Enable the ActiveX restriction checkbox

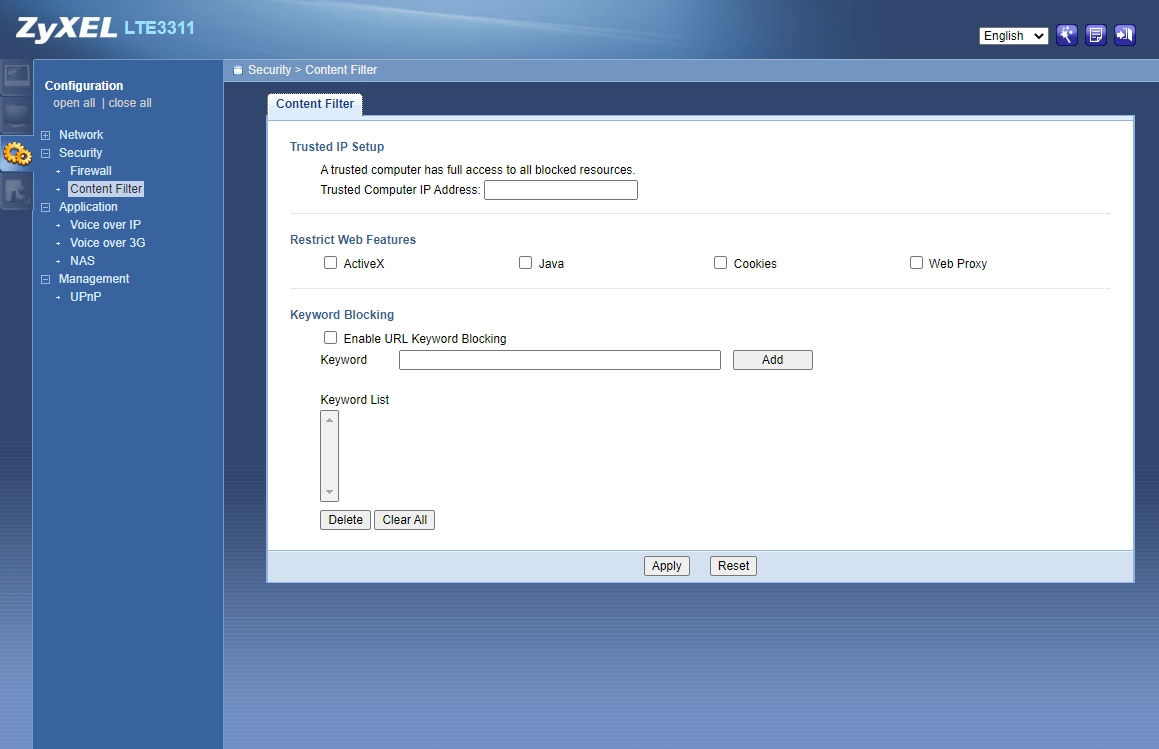pyautogui.click(x=330, y=263)
